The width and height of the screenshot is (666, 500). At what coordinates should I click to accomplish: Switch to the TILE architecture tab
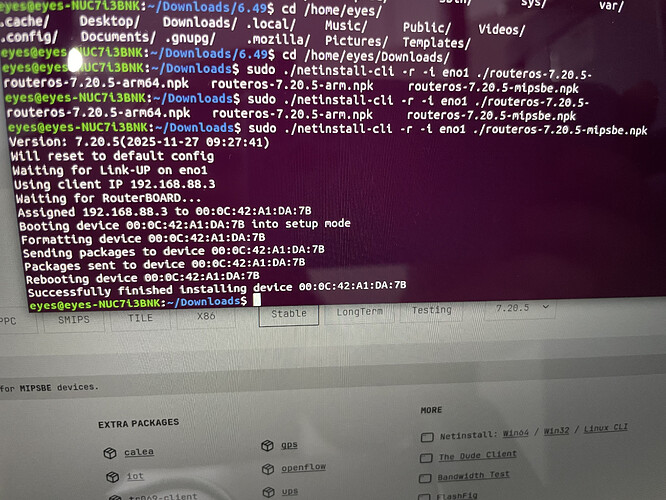click(x=141, y=318)
